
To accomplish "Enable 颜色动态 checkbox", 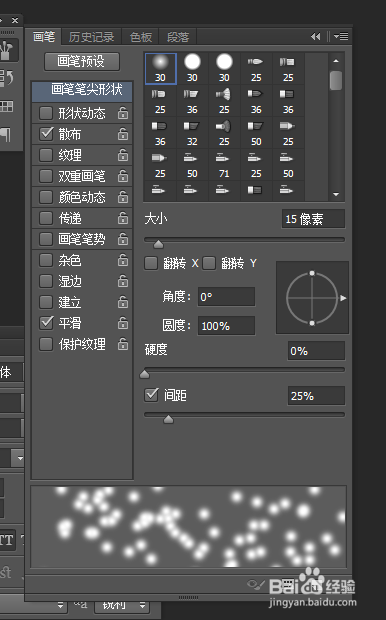I will pos(46,197).
